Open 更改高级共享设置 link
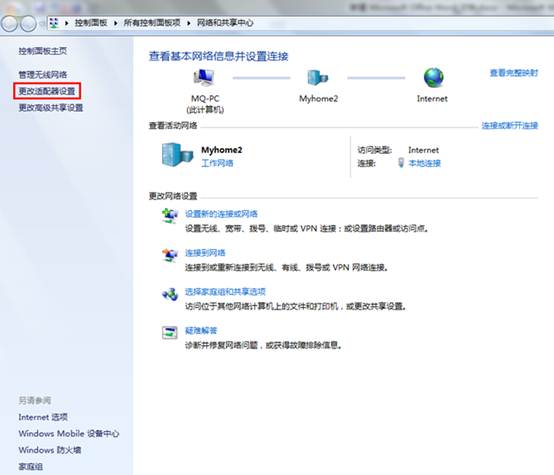Screen dimensions: 554x475 point(51,107)
